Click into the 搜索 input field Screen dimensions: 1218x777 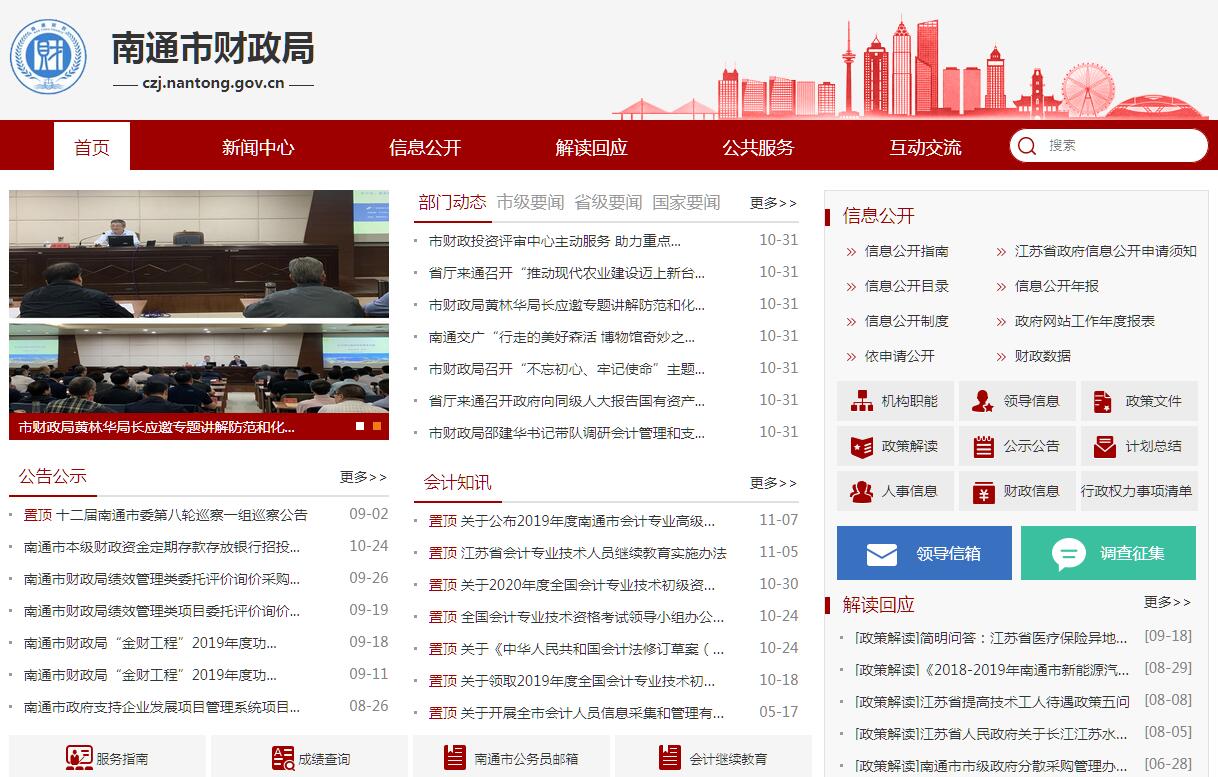[x=1120, y=146]
